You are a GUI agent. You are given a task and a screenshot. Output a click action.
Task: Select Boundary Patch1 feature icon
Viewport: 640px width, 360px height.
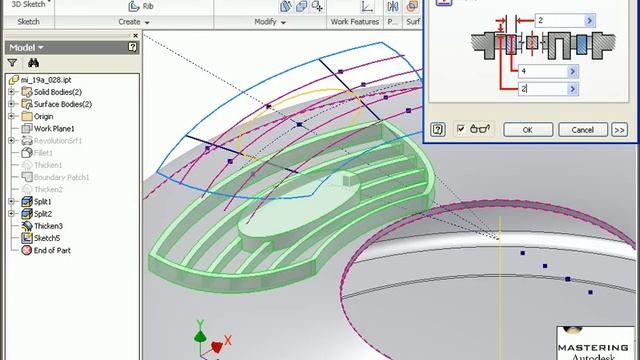pyautogui.click(x=27, y=177)
